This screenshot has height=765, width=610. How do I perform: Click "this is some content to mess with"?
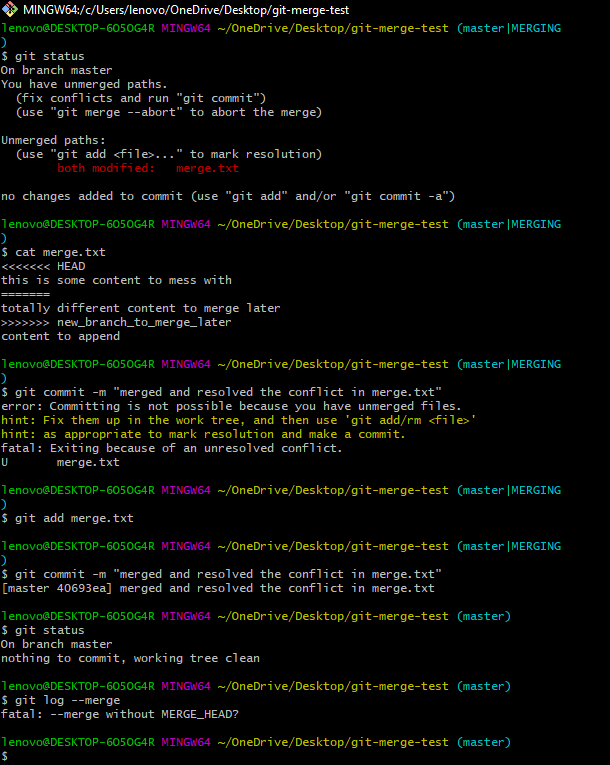pyautogui.click(x=117, y=280)
